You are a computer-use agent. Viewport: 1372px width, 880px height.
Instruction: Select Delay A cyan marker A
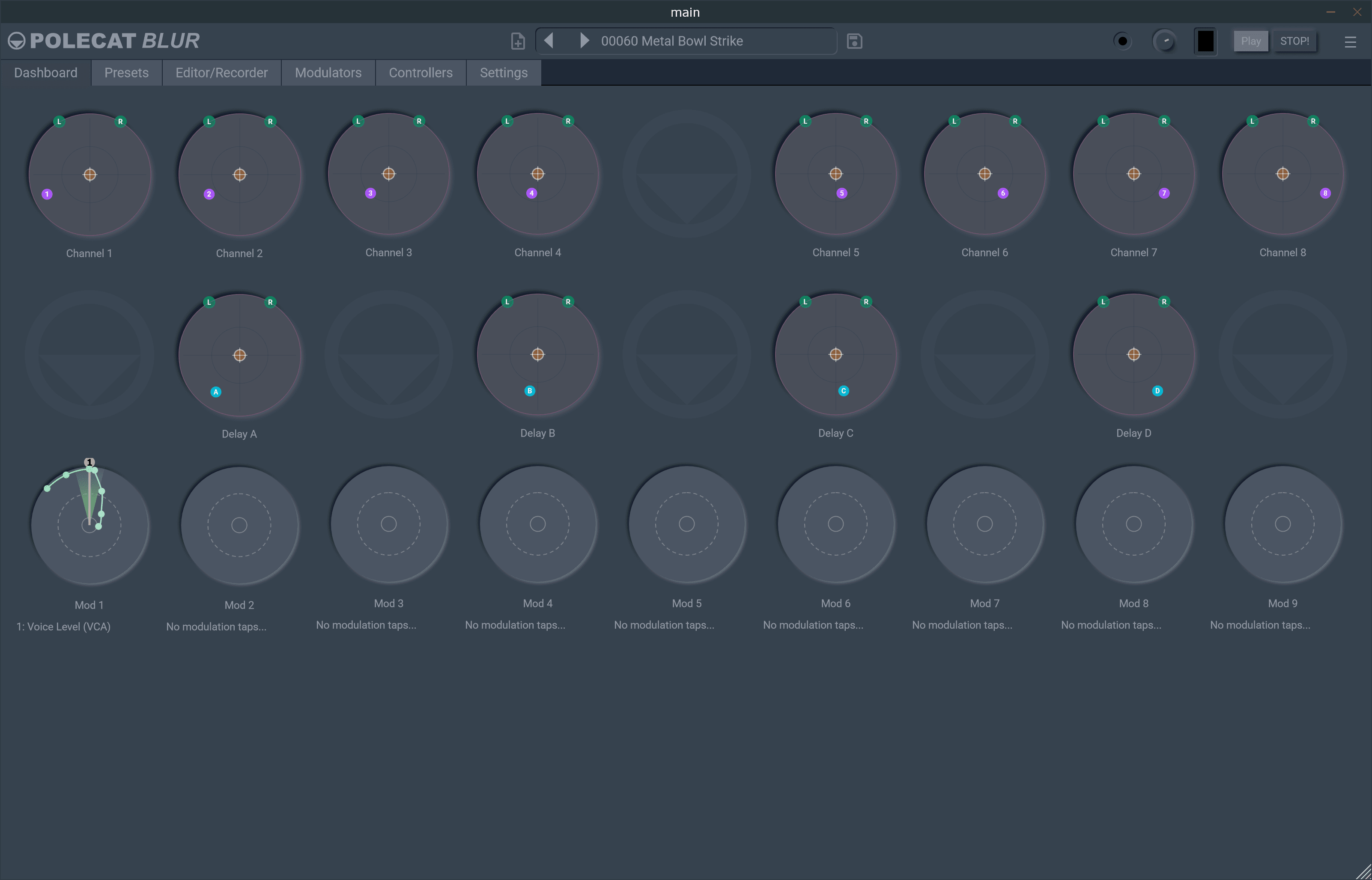[x=215, y=392]
